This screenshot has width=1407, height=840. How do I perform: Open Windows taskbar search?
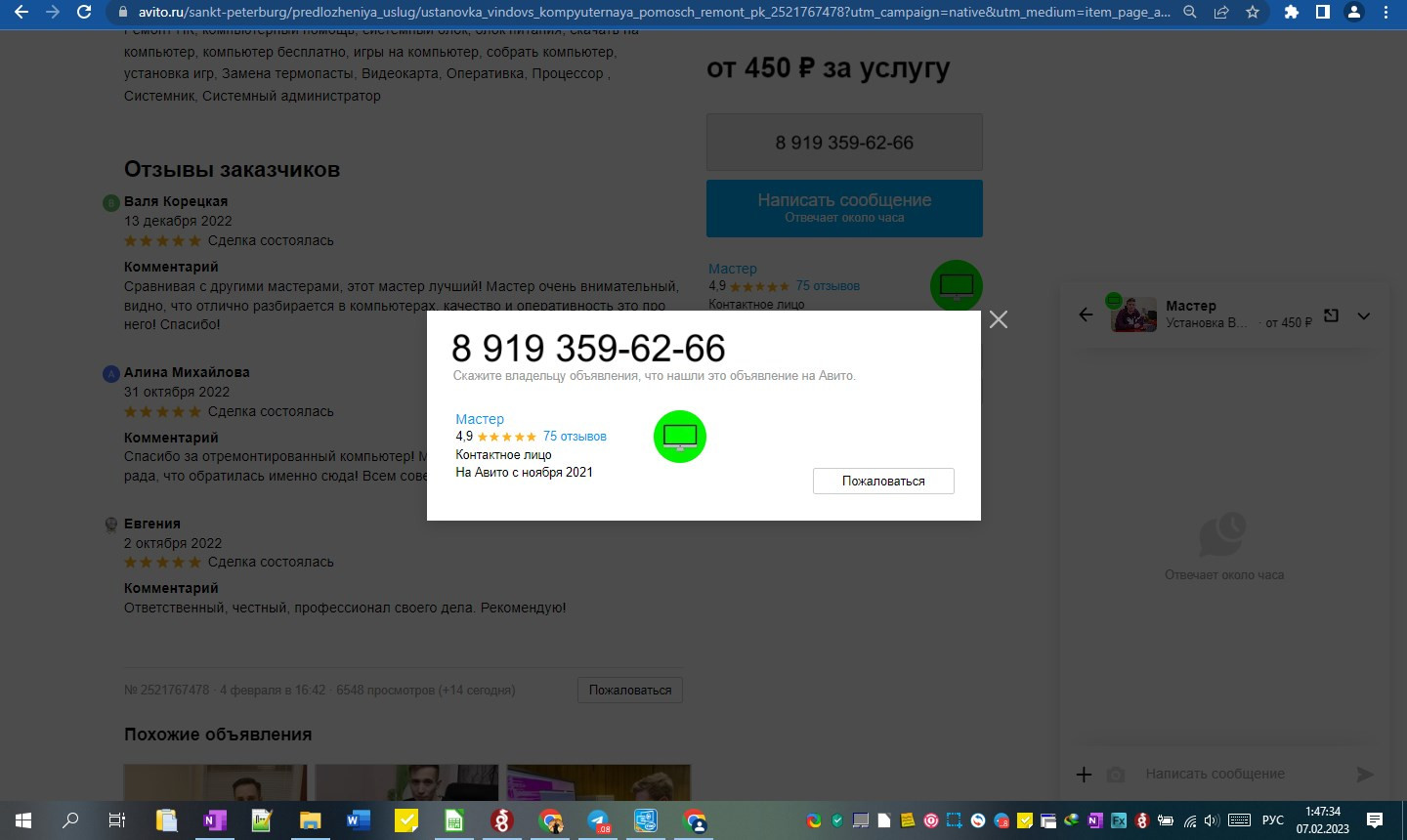(70, 820)
